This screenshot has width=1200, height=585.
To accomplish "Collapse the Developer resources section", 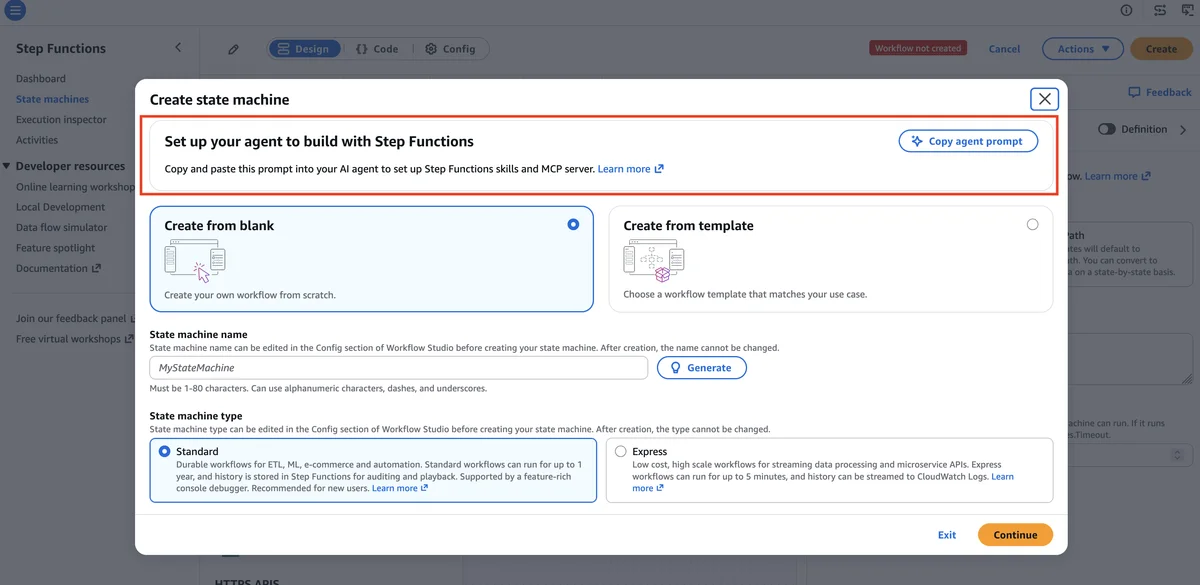I will click(x=7, y=166).
